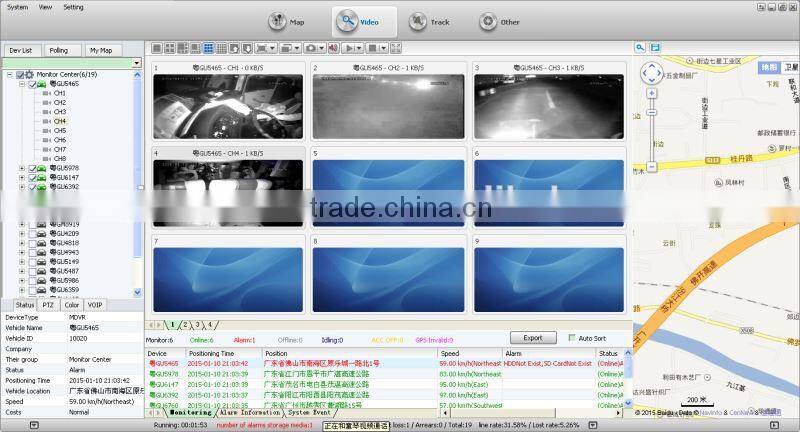Image resolution: width=800 pixels, height=432 pixels.
Task: Click the map zoom in plus button
Action: [652, 93]
